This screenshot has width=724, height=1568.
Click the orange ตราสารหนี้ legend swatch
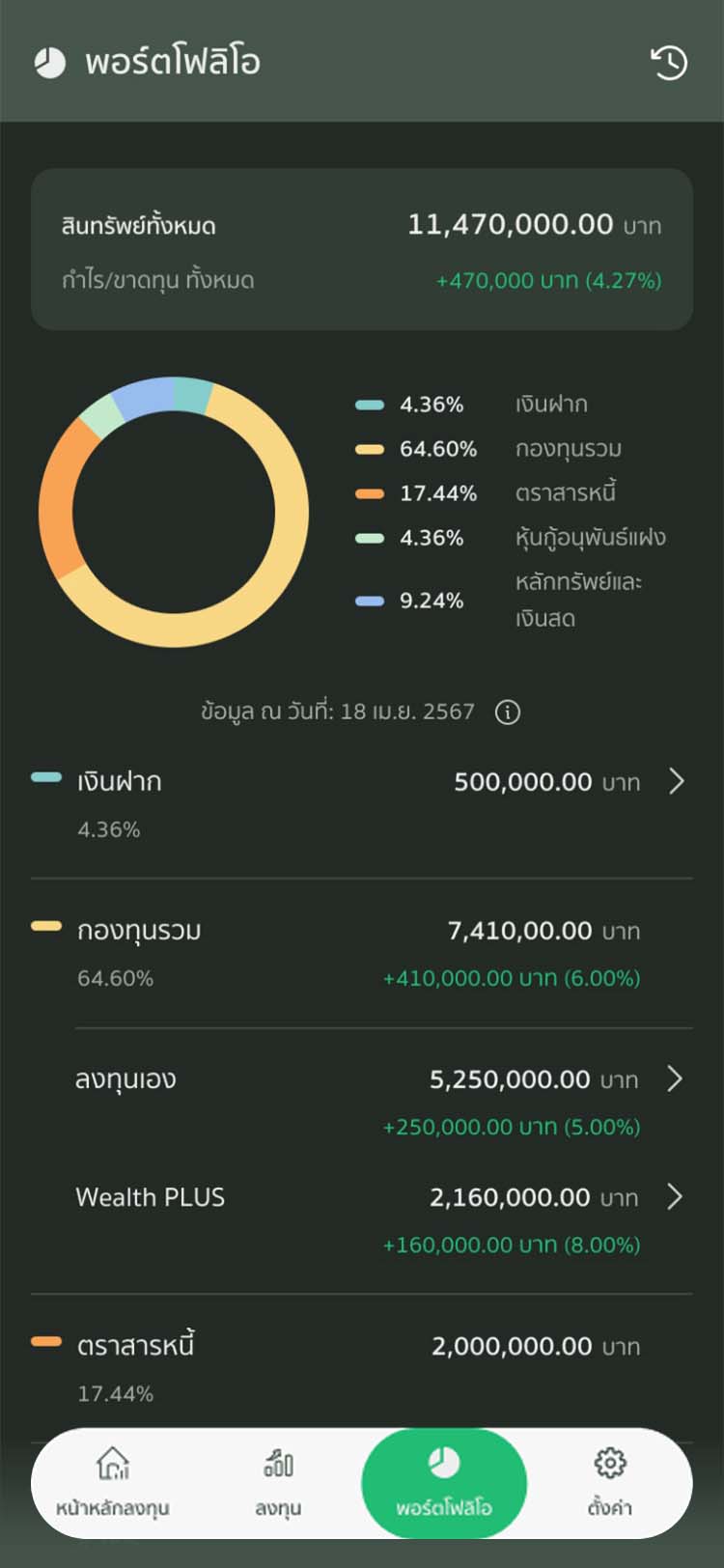coord(370,493)
